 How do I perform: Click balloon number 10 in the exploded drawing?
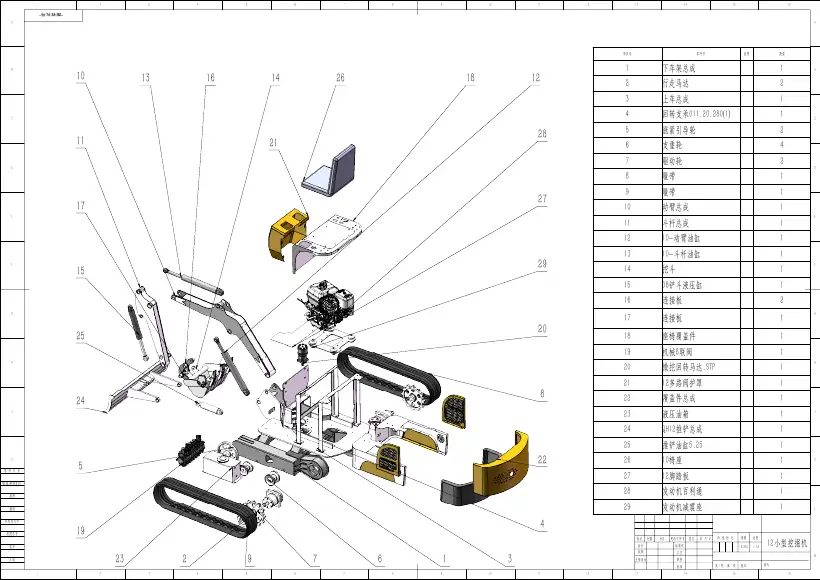81,76
